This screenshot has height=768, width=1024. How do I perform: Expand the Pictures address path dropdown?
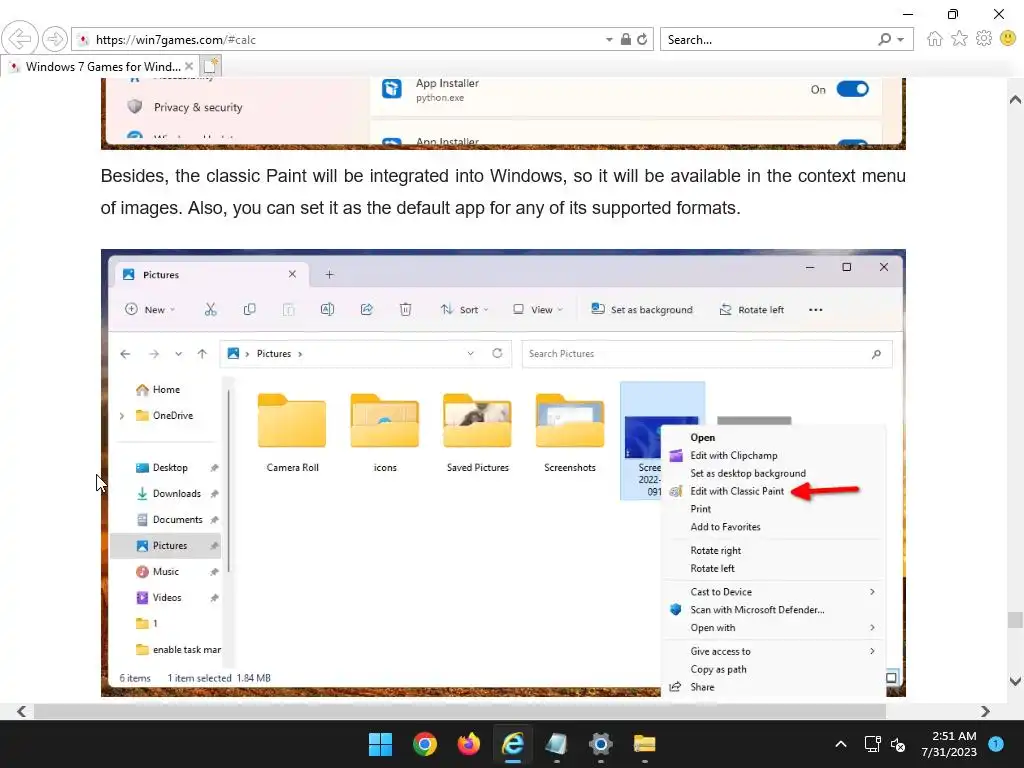coord(470,353)
